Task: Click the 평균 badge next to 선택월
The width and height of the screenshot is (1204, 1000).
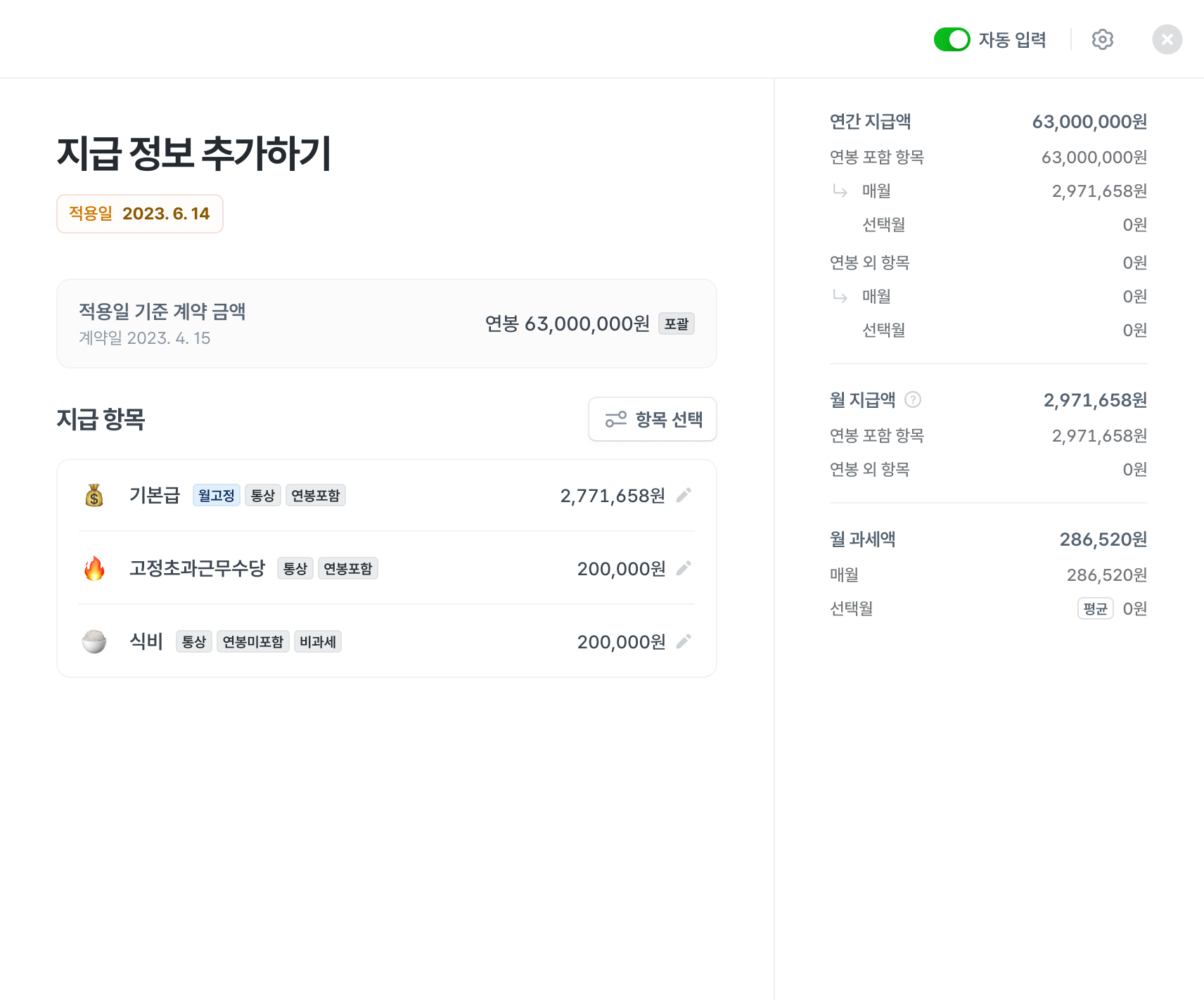Action: (x=1095, y=608)
